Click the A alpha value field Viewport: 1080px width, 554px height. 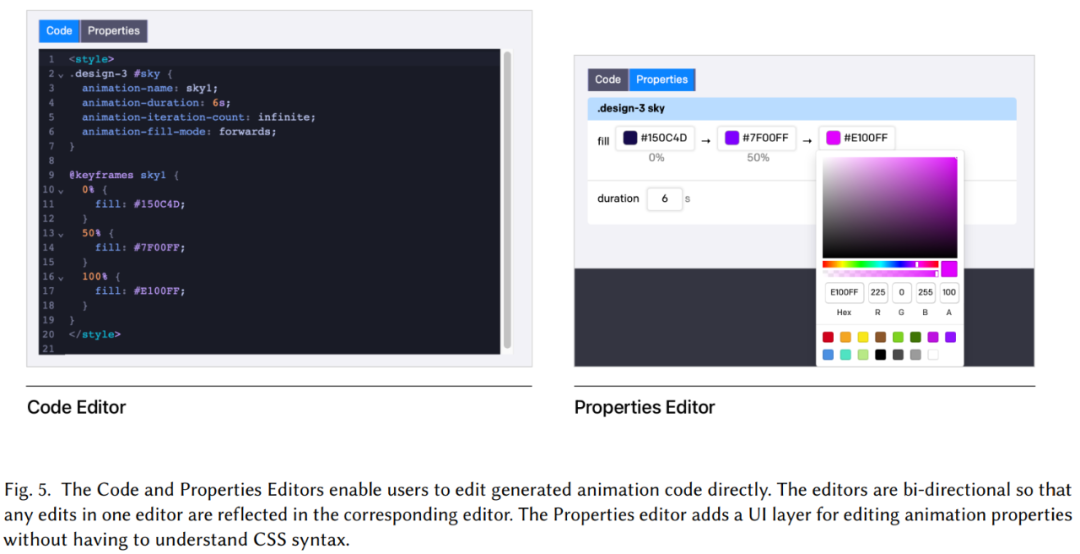(949, 293)
